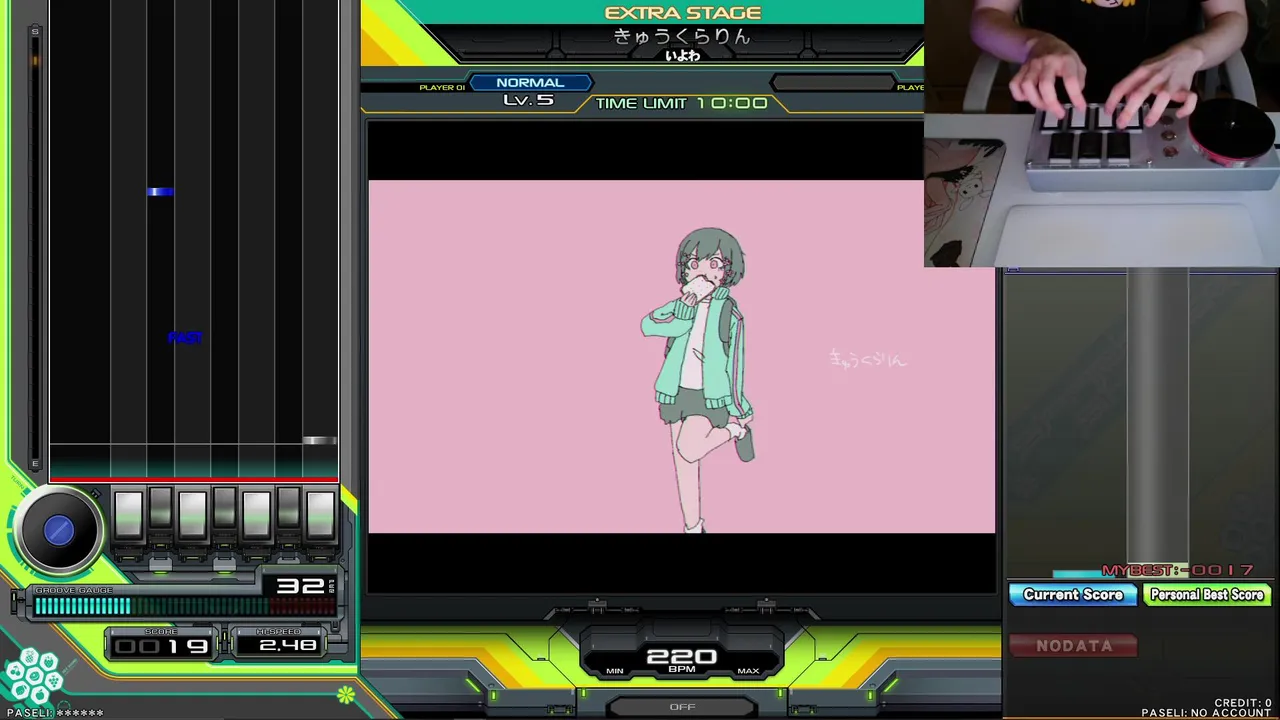Click the MYBEST -0017 difference text
1280x720 pixels.
point(1177,570)
